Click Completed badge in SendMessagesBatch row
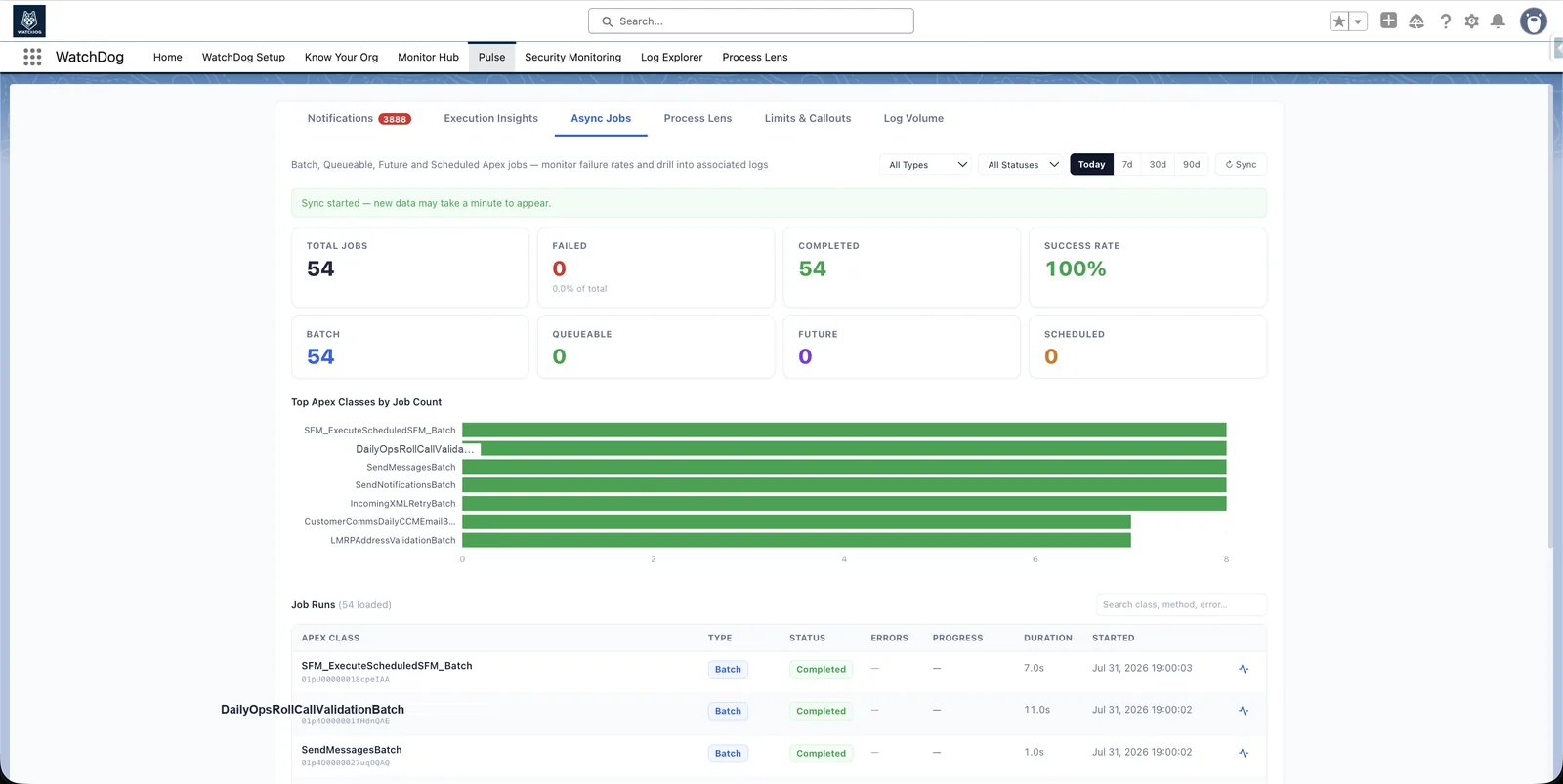 [821, 753]
